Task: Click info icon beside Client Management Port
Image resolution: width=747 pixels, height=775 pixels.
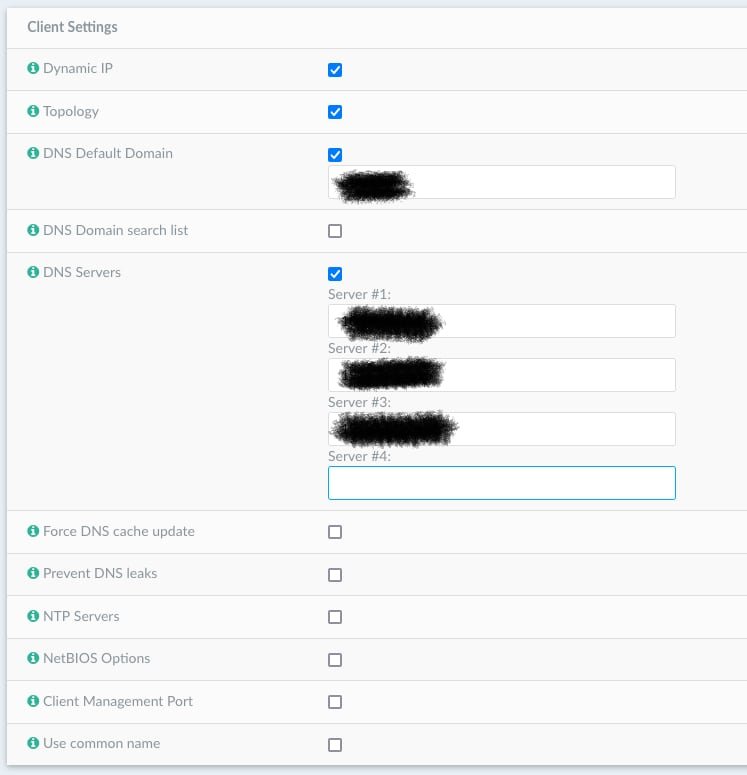Action: (34, 701)
